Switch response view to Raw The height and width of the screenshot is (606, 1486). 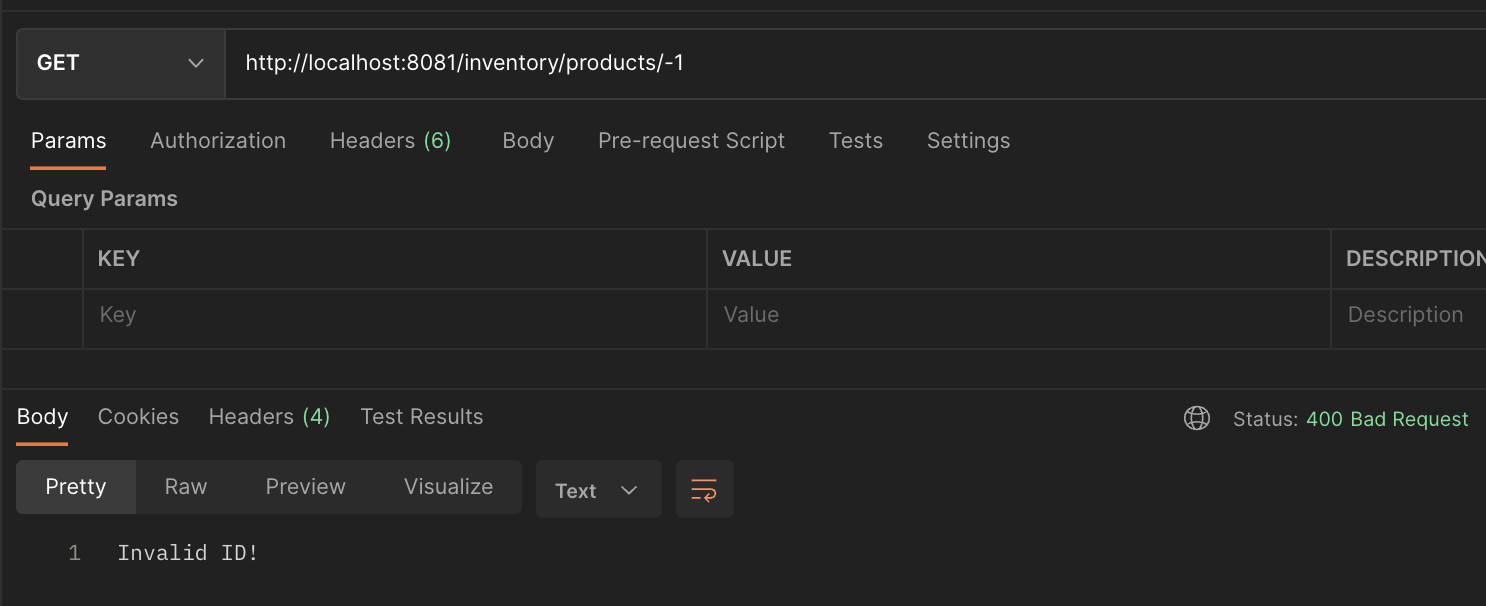(x=186, y=487)
